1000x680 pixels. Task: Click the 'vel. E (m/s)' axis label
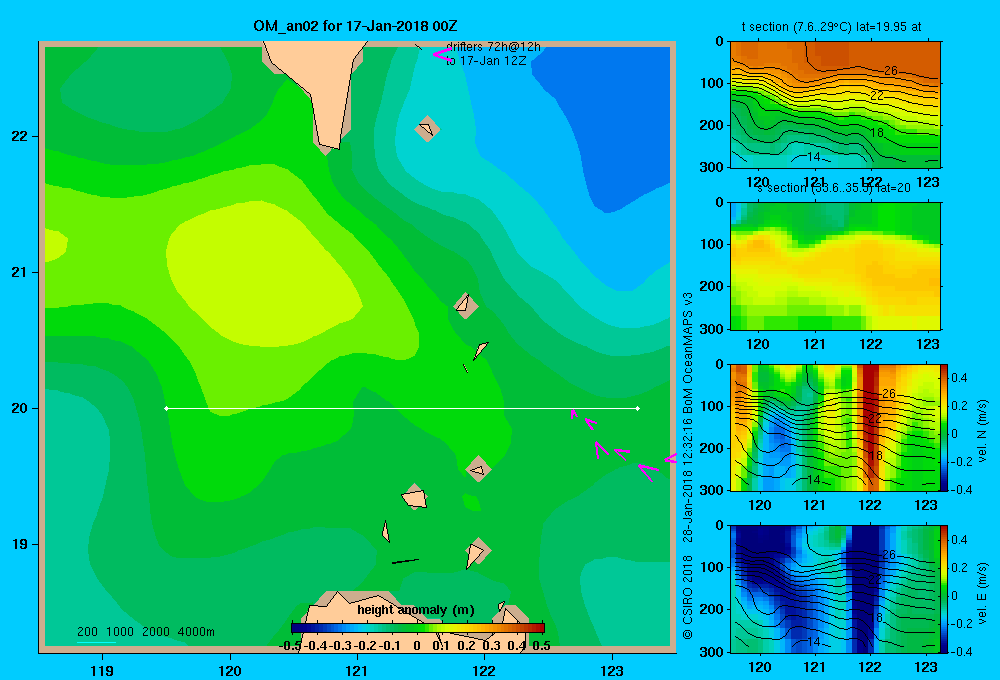982,593
